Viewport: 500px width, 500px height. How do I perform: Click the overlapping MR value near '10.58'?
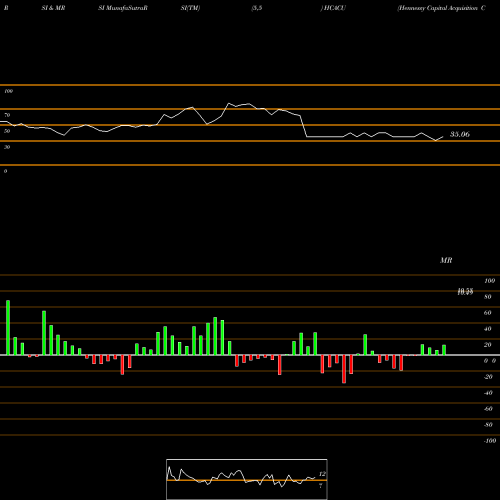point(465,292)
